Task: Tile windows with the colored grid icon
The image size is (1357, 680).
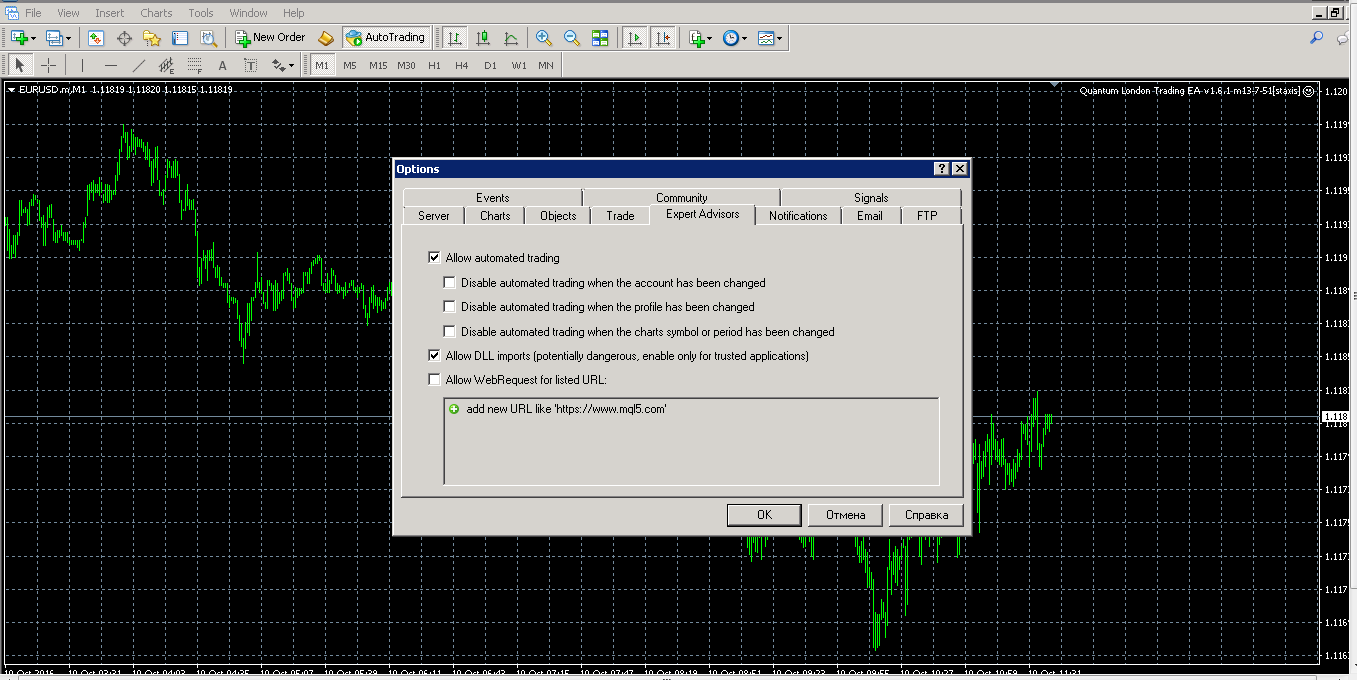Action: pos(600,38)
